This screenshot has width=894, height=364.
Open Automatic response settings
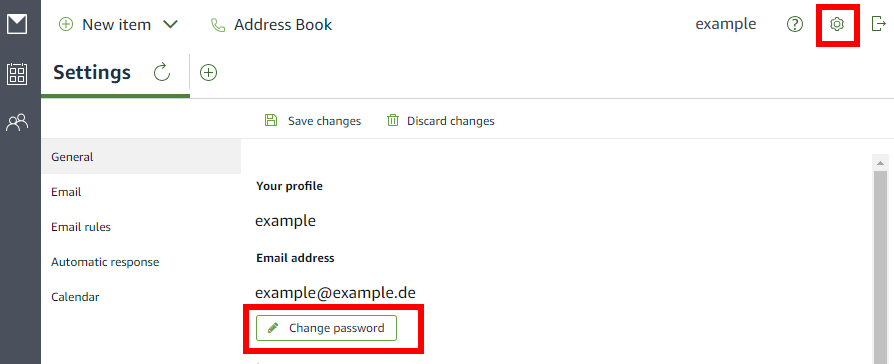(141, 262)
